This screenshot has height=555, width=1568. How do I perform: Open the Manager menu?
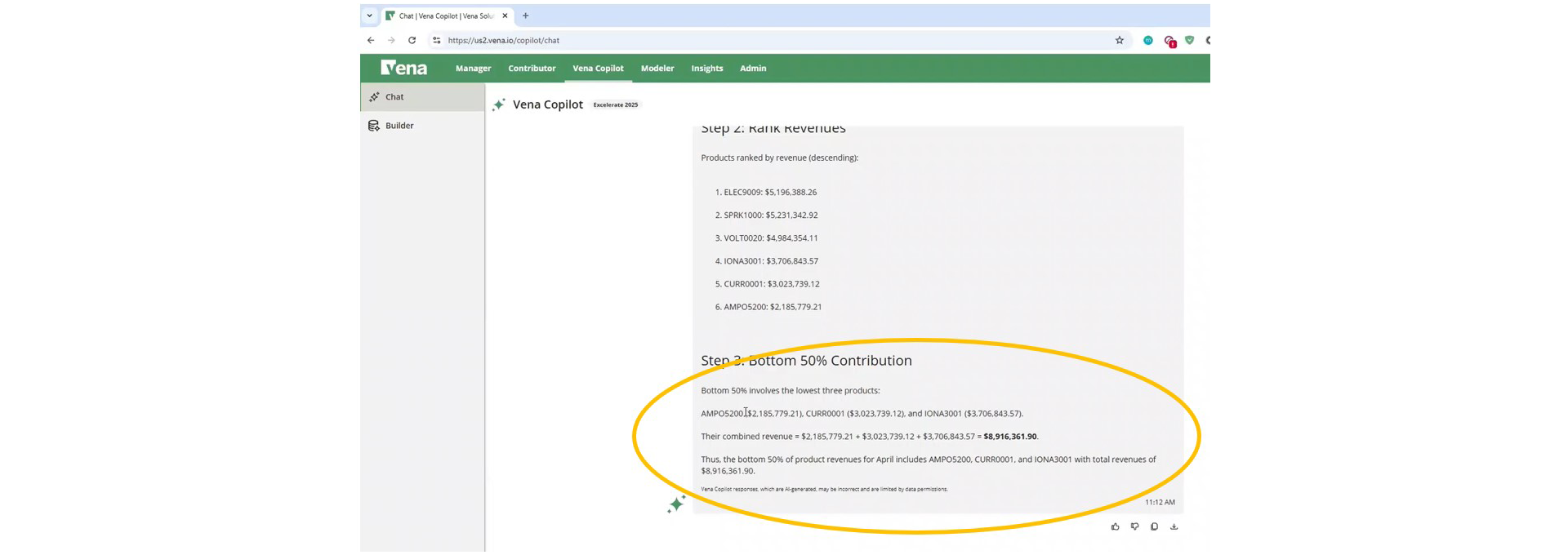coord(474,69)
